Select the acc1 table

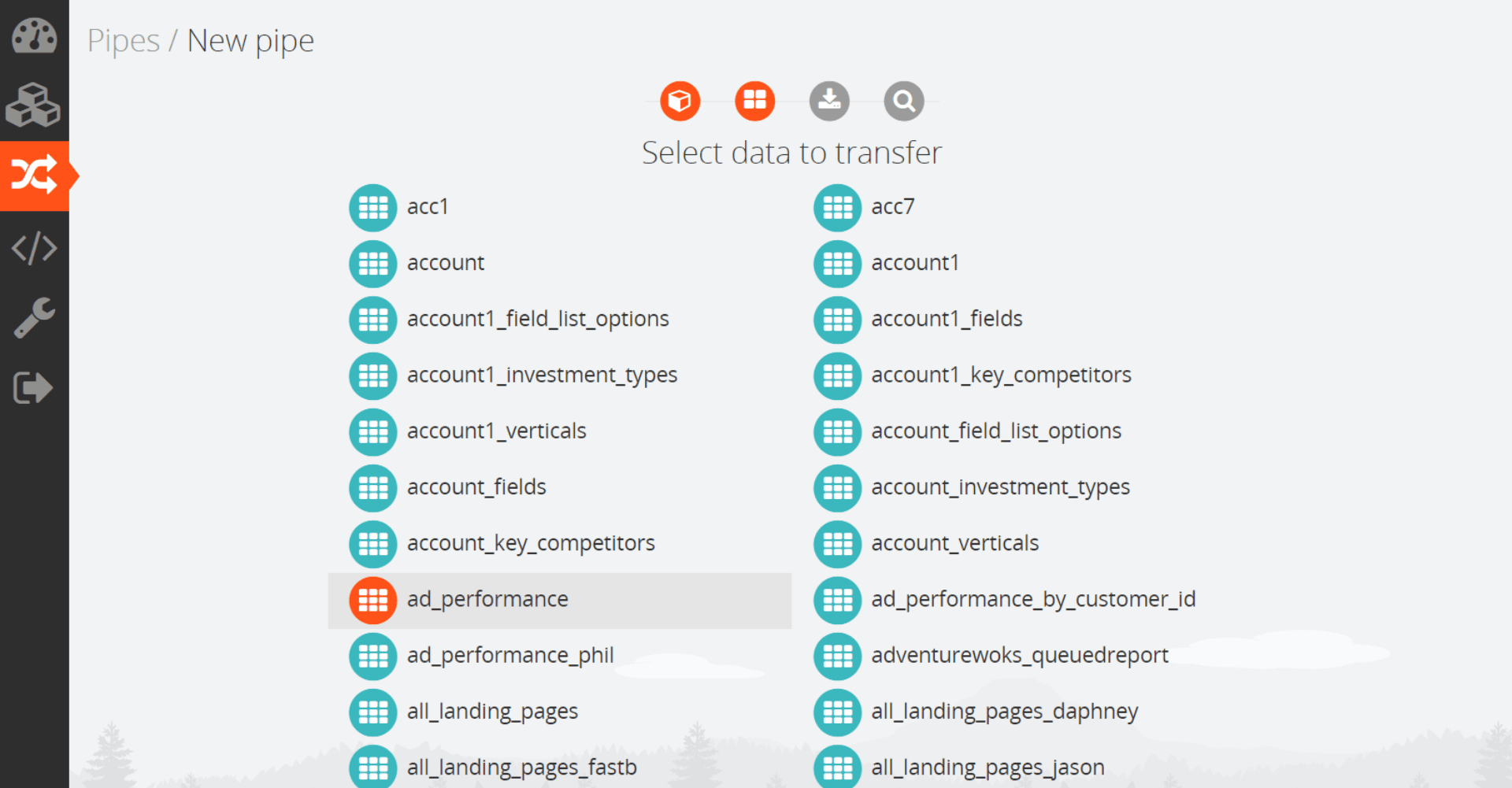427,207
